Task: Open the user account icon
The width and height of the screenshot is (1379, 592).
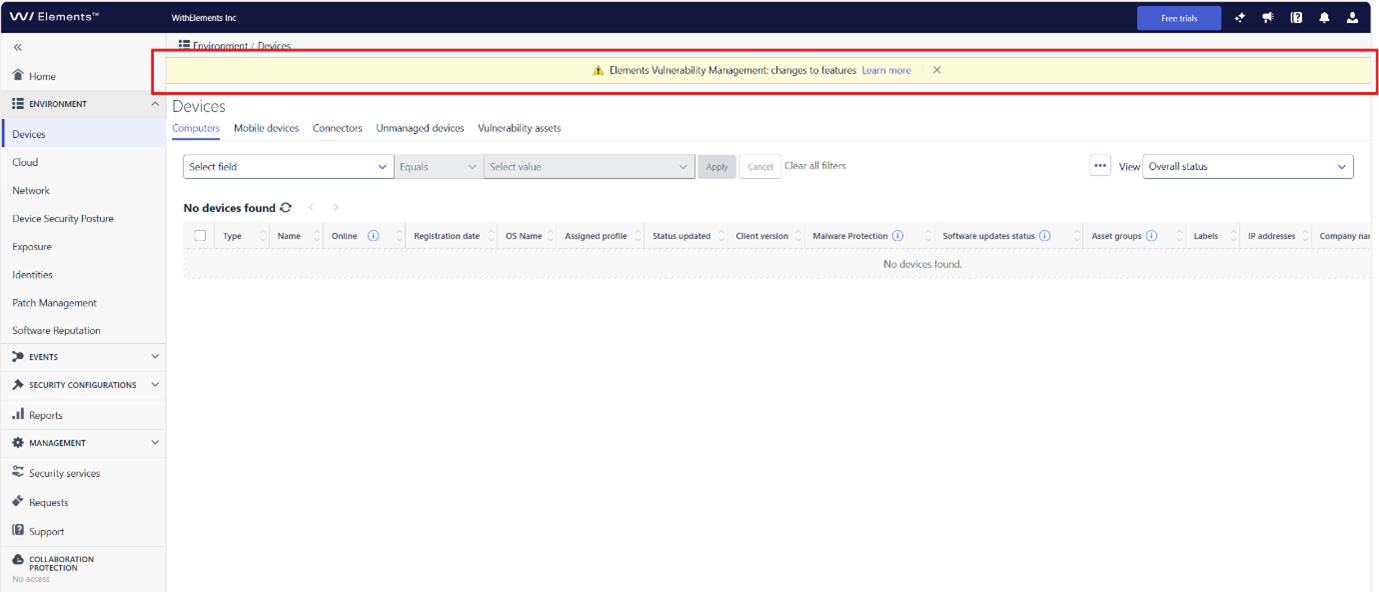Action: coord(1352,18)
